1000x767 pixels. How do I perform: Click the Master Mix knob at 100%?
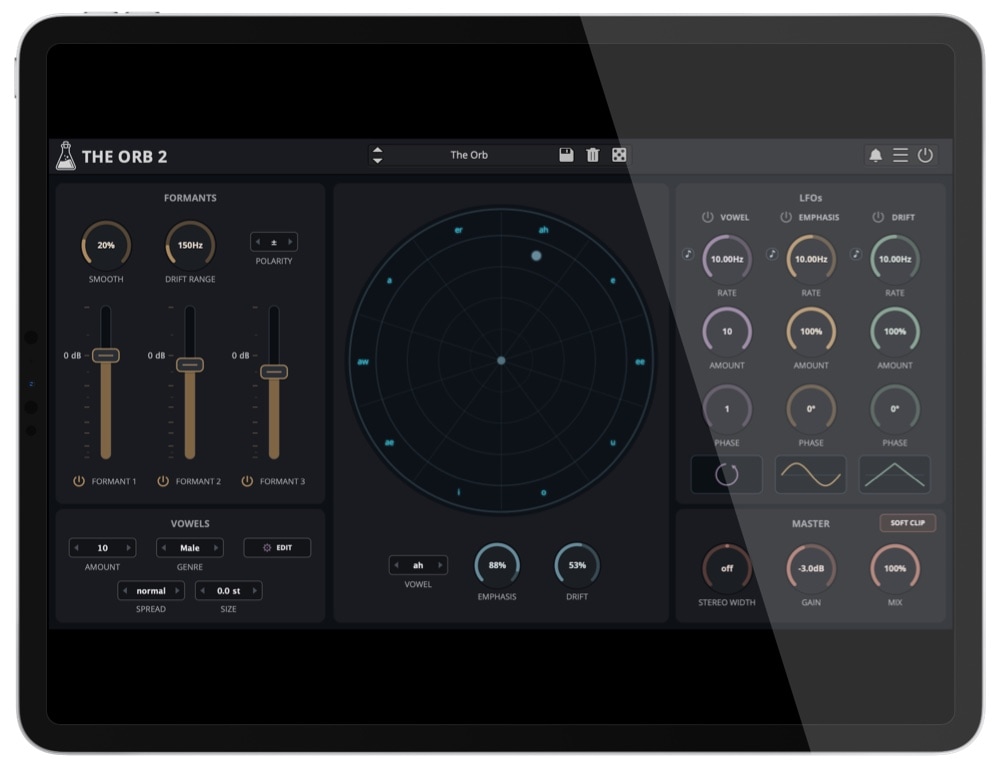[x=895, y=568]
